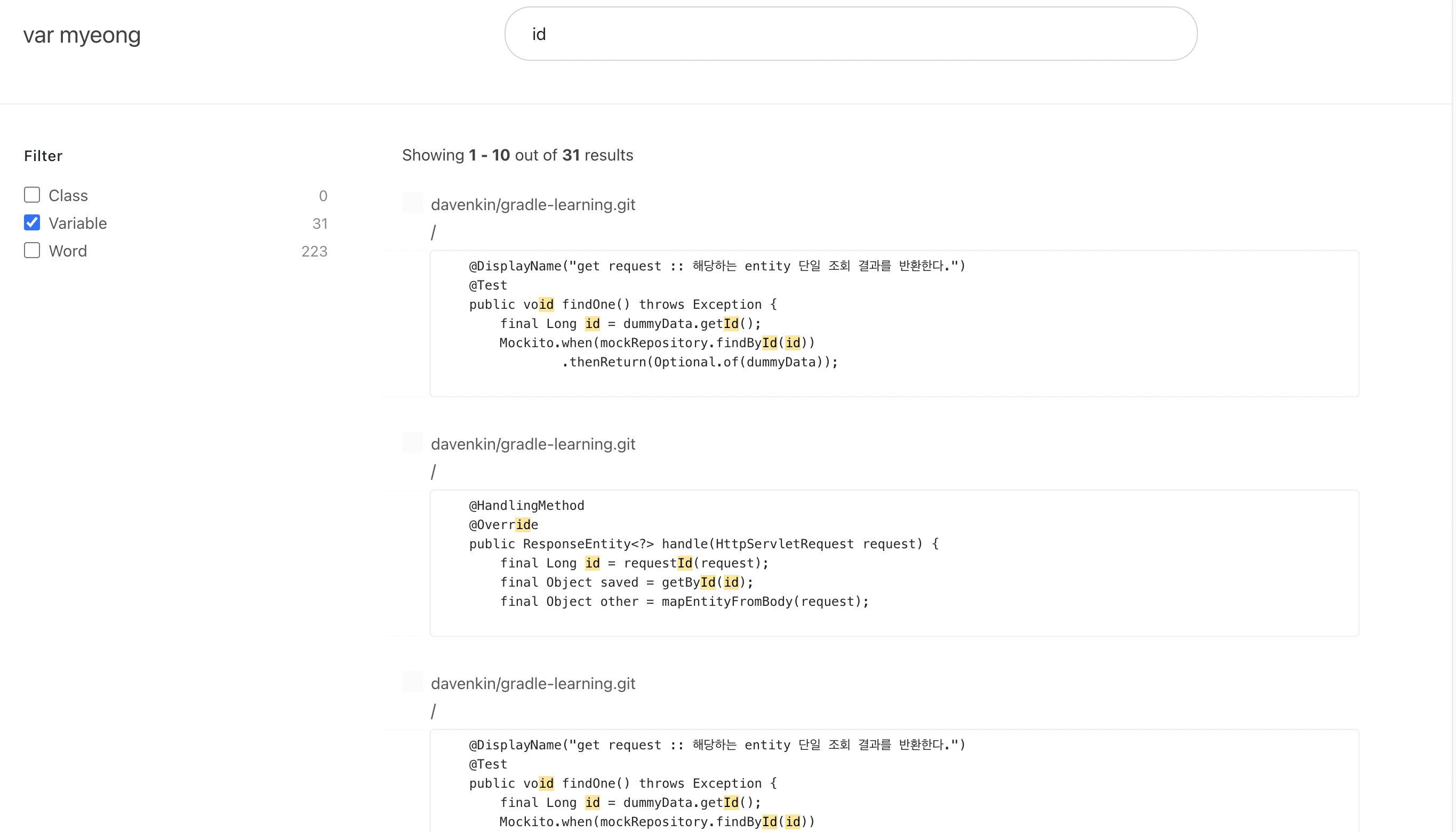This screenshot has width=1456, height=832.
Task: Select the Filter section heading
Action: pyautogui.click(x=43, y=155)
